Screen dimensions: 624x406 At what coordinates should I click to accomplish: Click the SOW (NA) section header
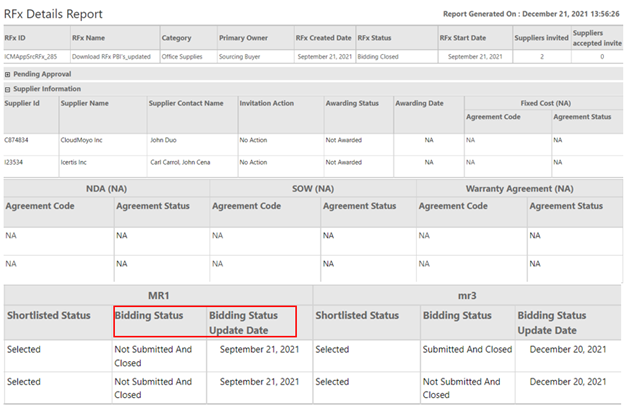[312, 187]
